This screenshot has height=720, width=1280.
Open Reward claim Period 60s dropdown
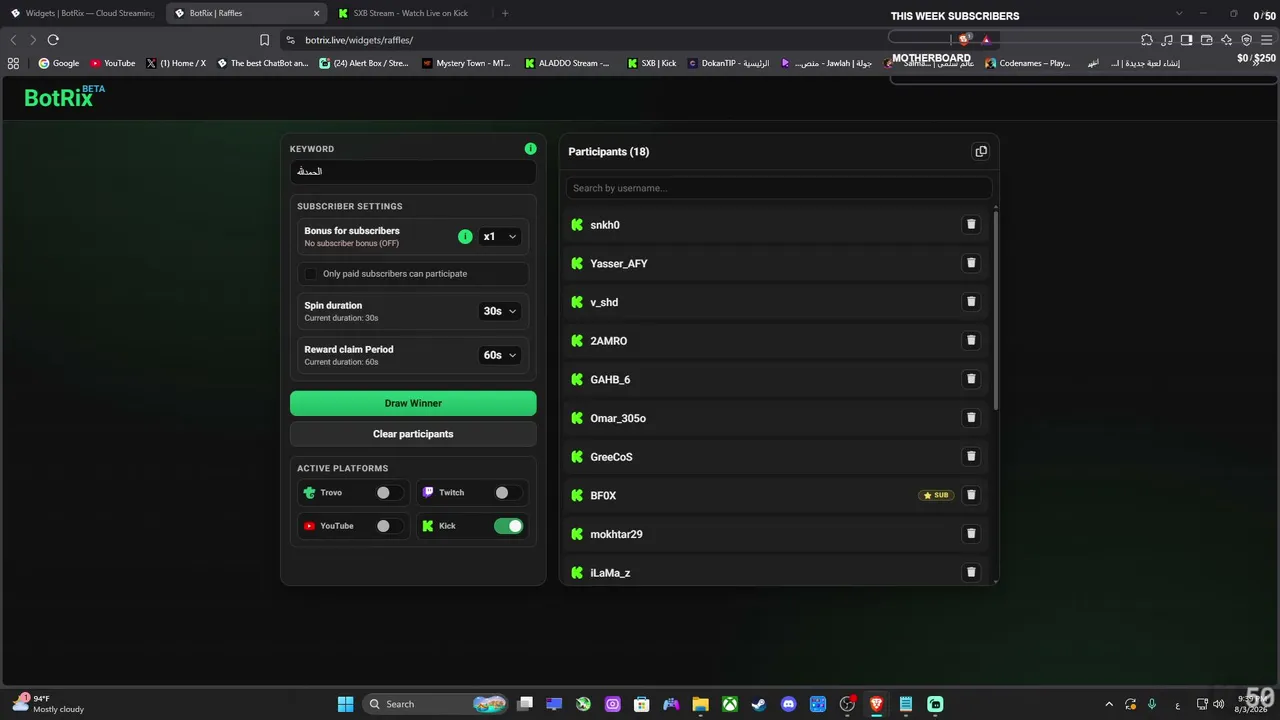tap(499, 355)
